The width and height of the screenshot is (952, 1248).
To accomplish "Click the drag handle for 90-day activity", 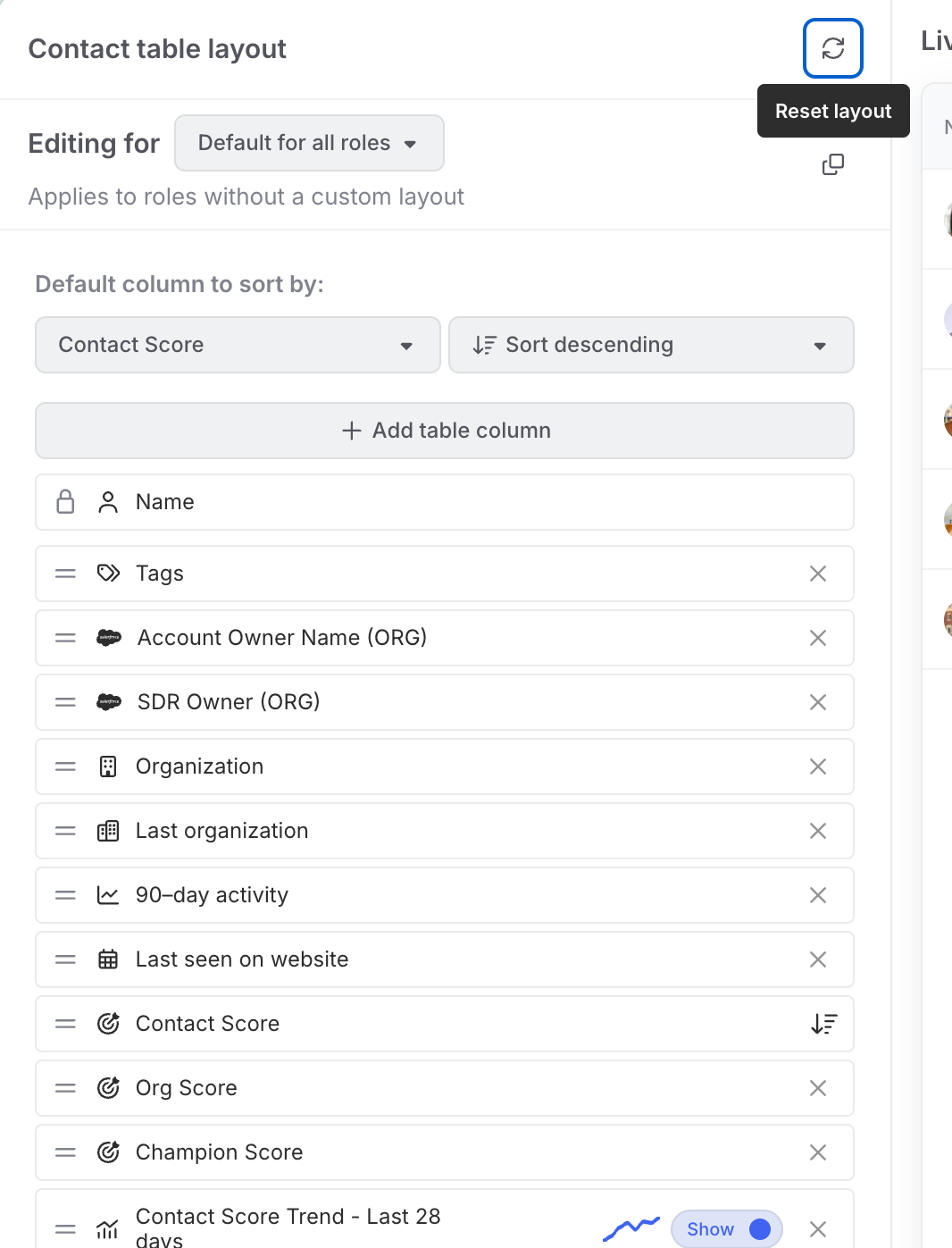I will click(65, 895).
